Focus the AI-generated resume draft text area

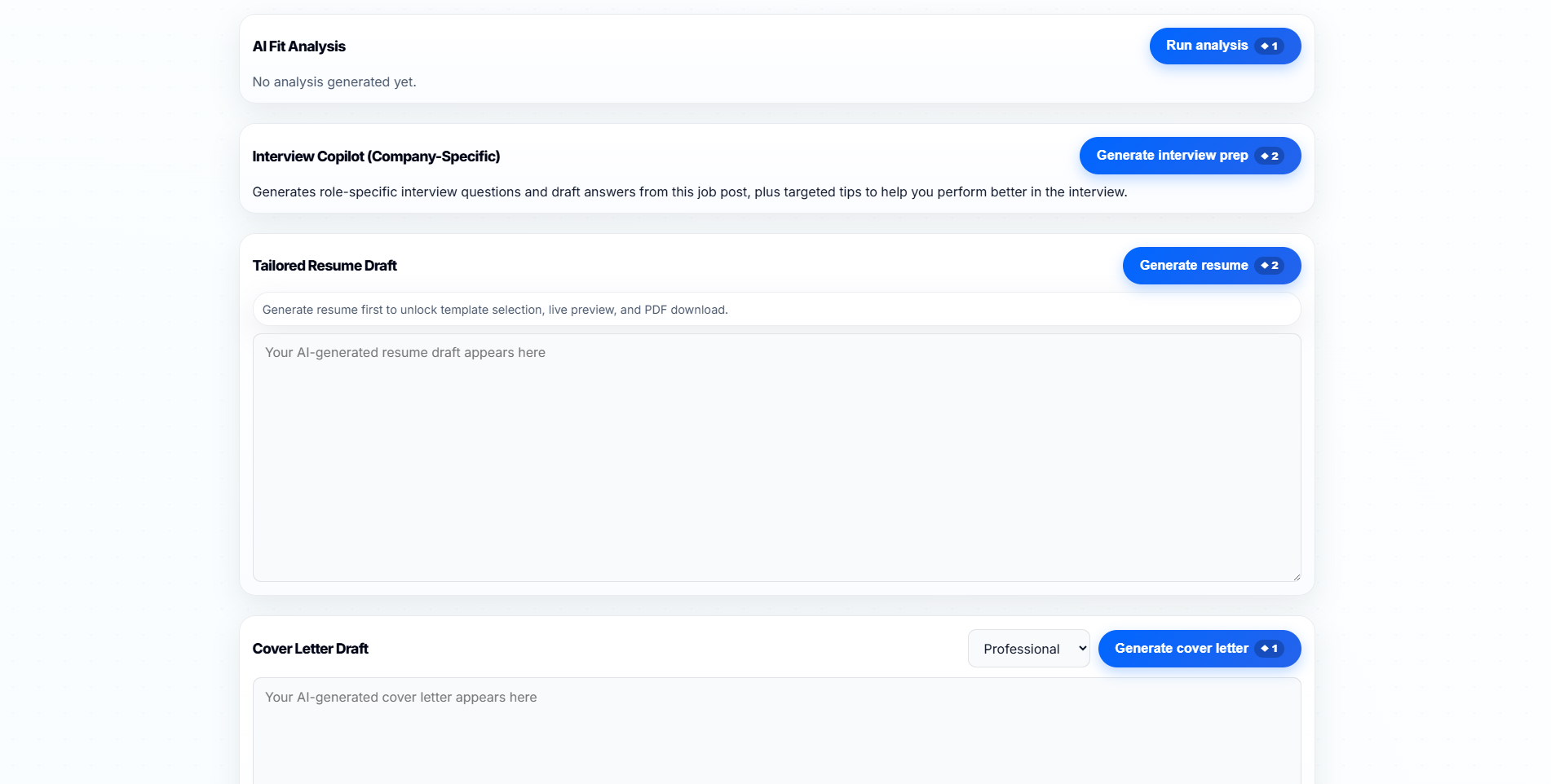[776, 457]
